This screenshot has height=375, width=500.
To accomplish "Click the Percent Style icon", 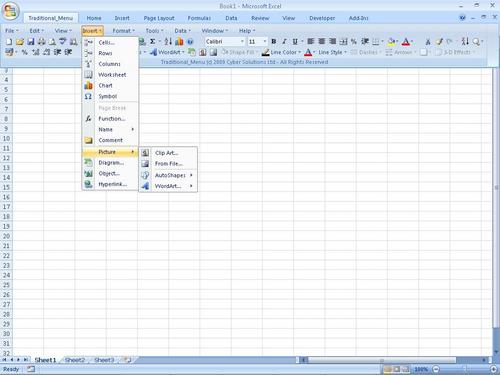I will coord(354,42).
